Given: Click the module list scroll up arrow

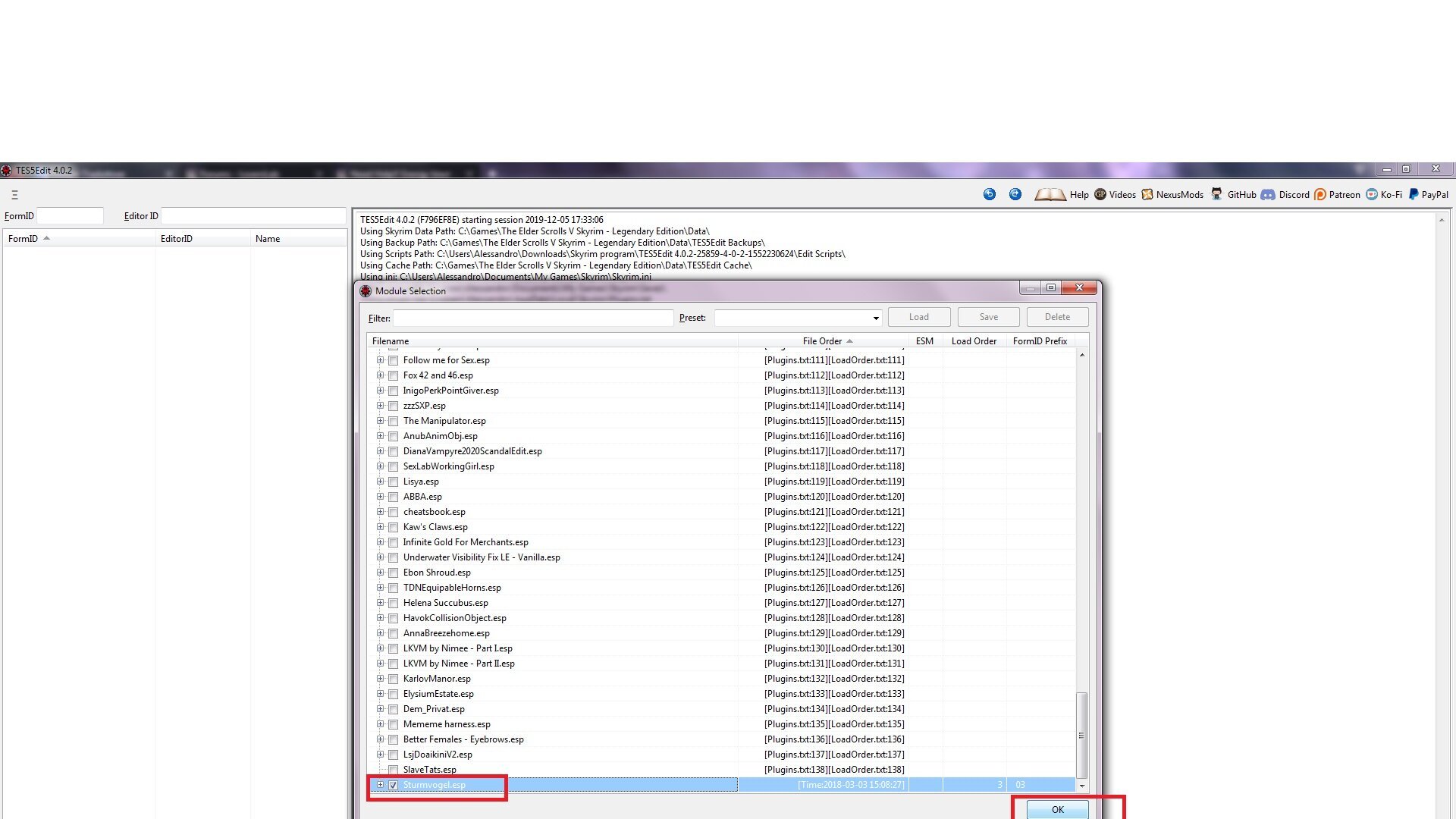Looking at the screenshot, I should click(1081, 355).
